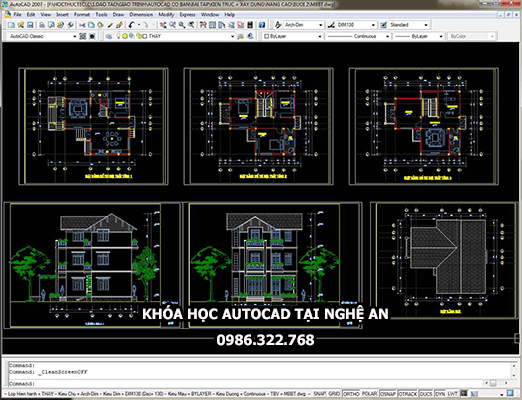The image size is (522, 400).
Task: Open the Dimension menu
Action: 141,15
